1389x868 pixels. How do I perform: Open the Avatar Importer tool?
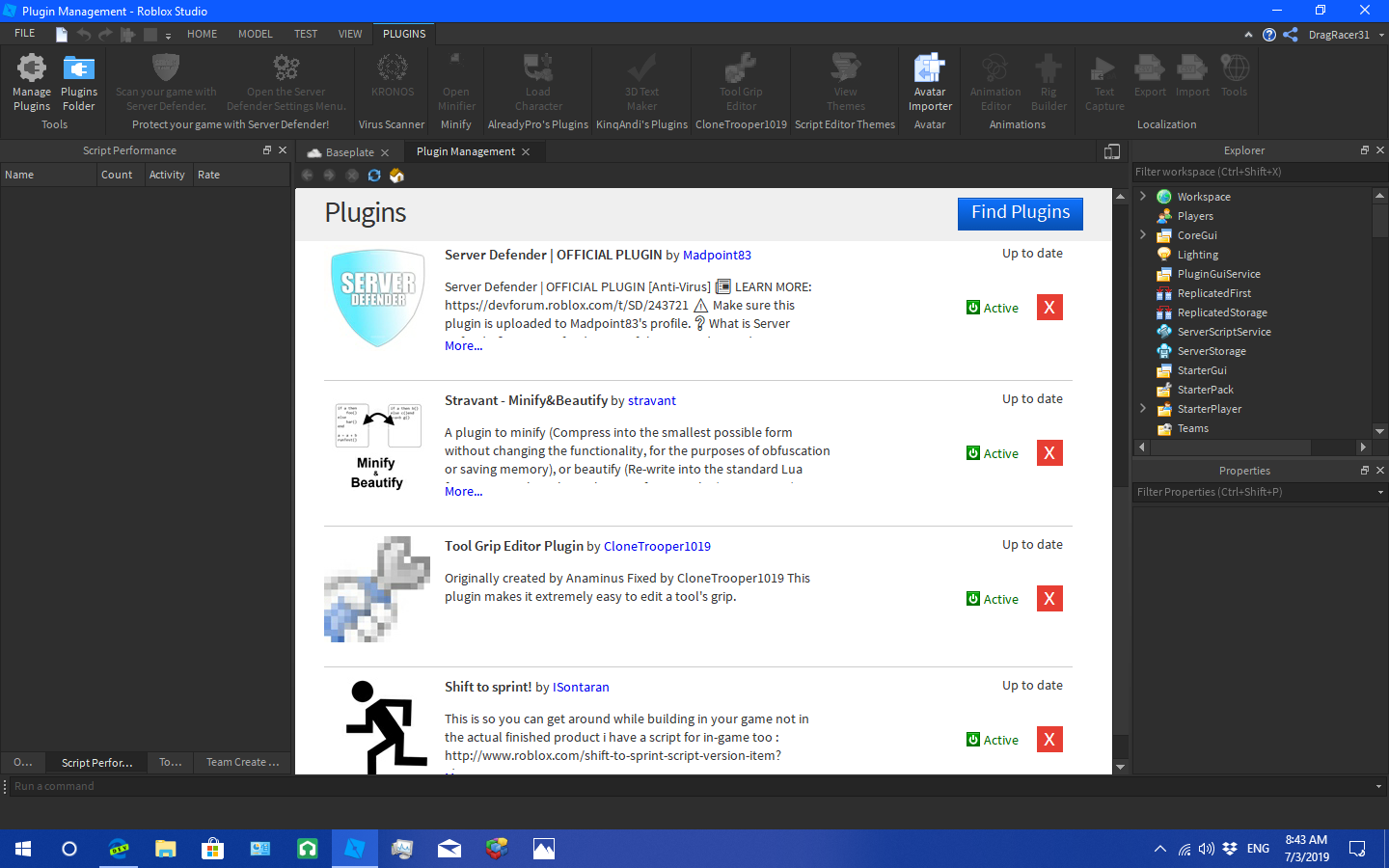pyautogui.click(x=929, y=82)
